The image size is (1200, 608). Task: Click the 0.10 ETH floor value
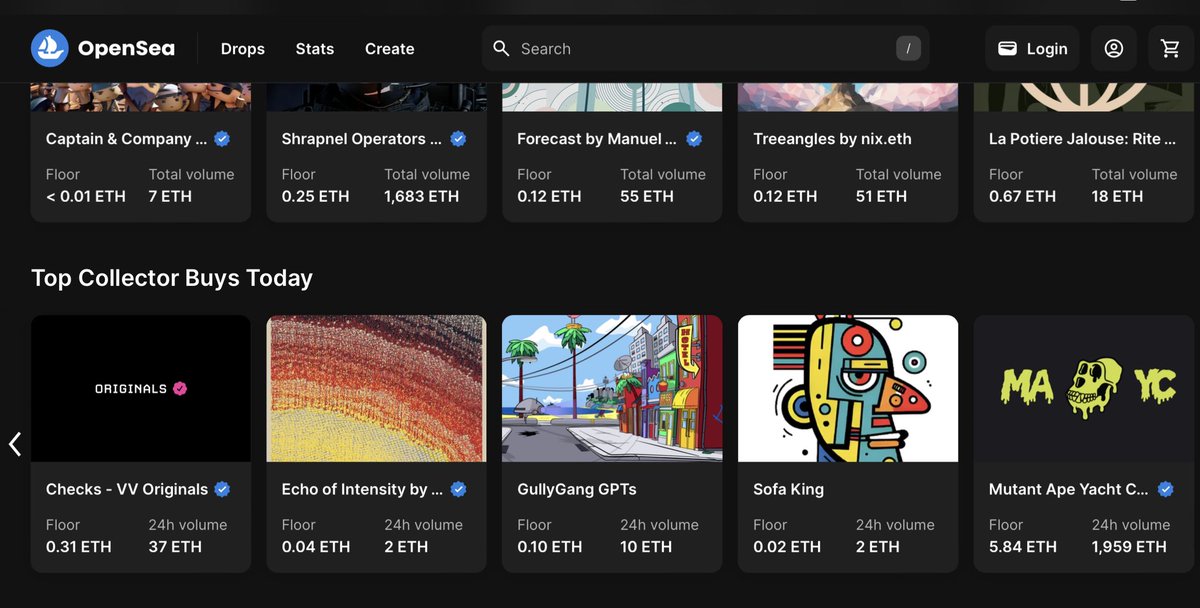(550, 546)
